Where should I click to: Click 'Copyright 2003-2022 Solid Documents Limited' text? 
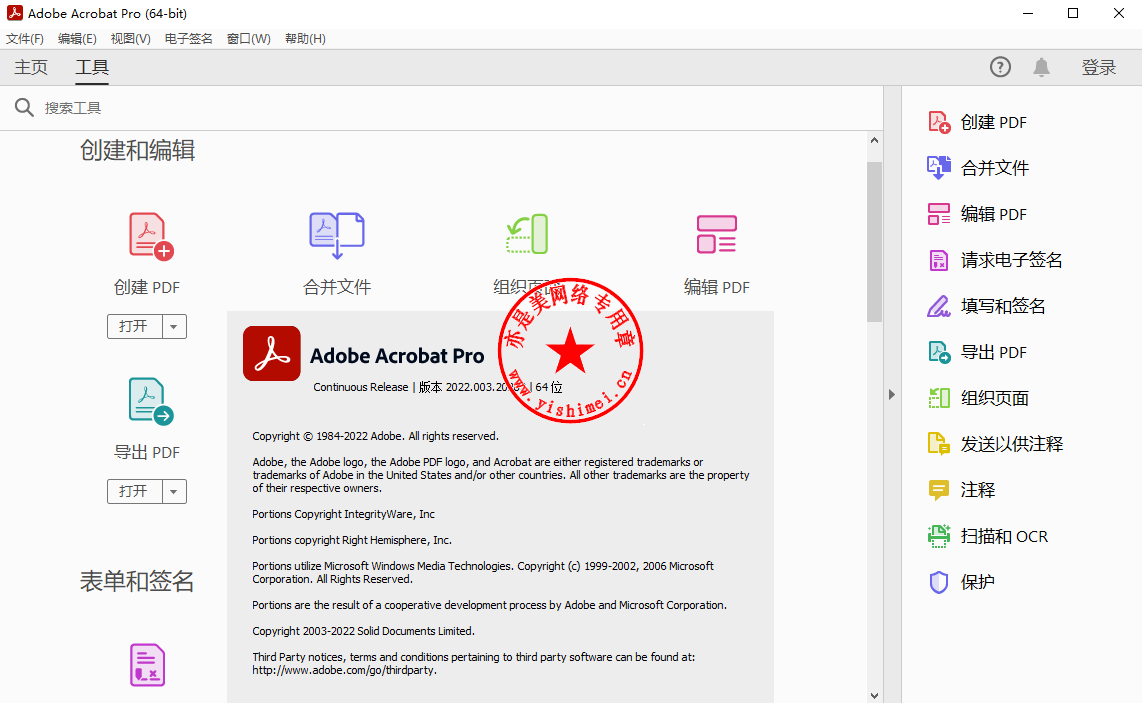click(x=363, y=631)
